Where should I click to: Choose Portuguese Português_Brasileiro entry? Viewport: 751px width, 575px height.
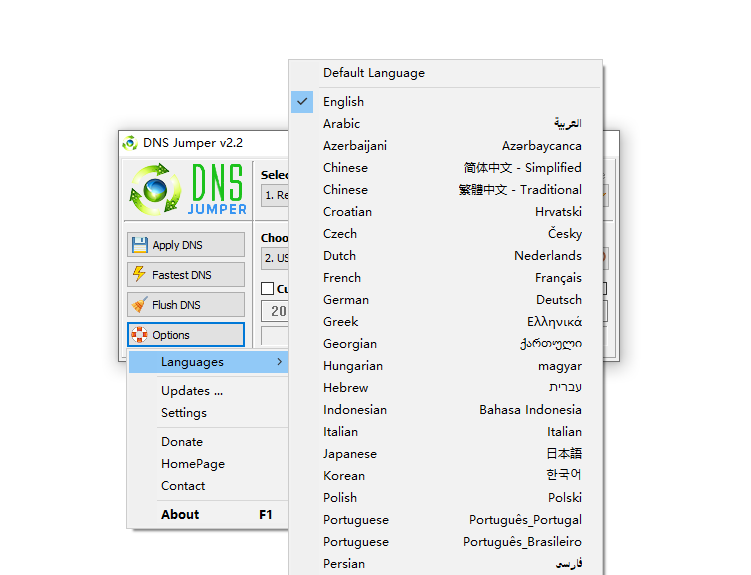[445, 542]
